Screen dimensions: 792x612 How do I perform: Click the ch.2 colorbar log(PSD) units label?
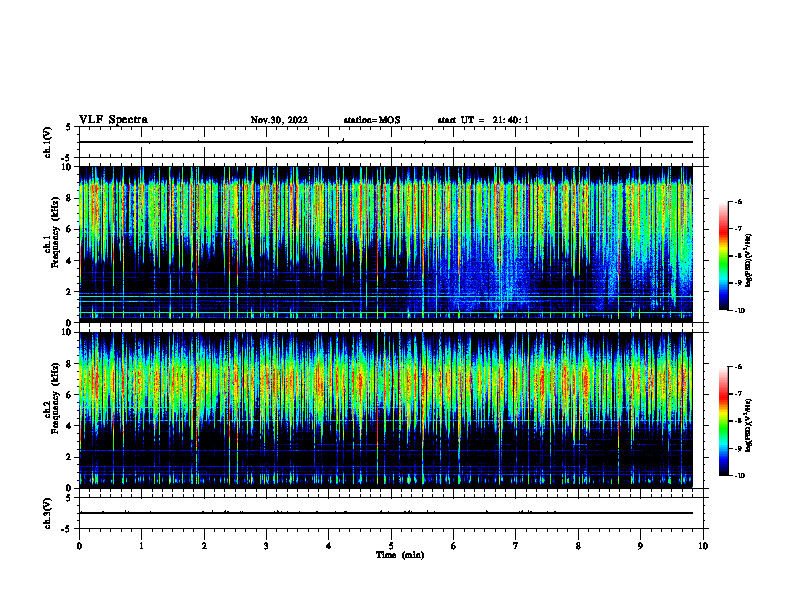click(749, 425)
